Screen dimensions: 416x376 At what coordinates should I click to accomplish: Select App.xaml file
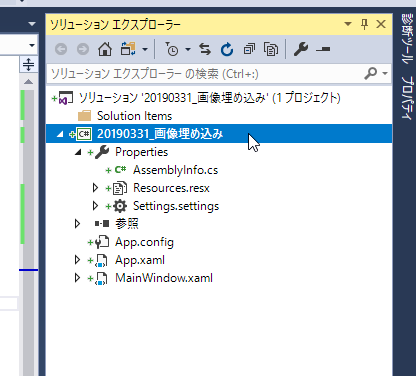pos(140,260)
